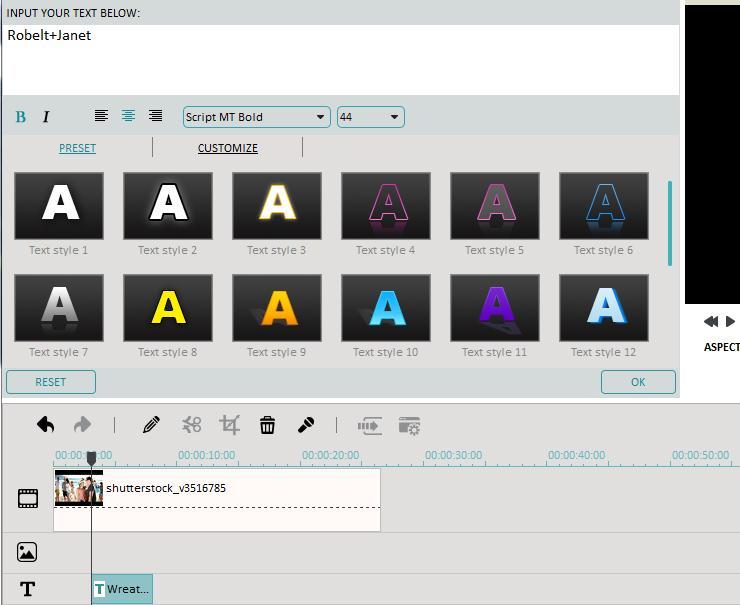Open the export settings gear icon

409,426
